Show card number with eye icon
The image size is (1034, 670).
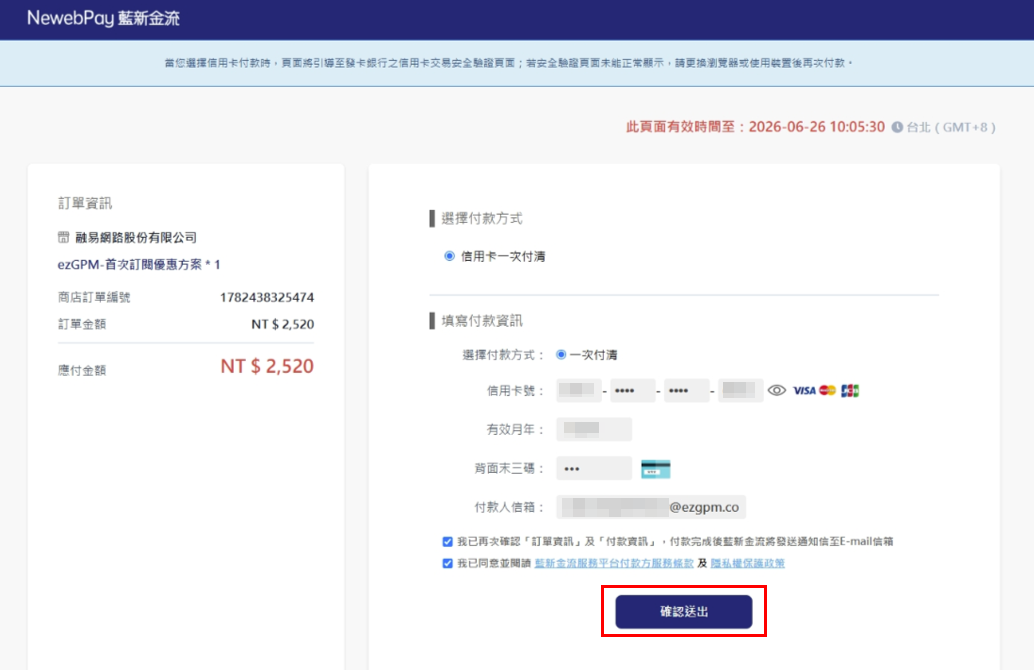pyautogui.click(x=777, y=390)
